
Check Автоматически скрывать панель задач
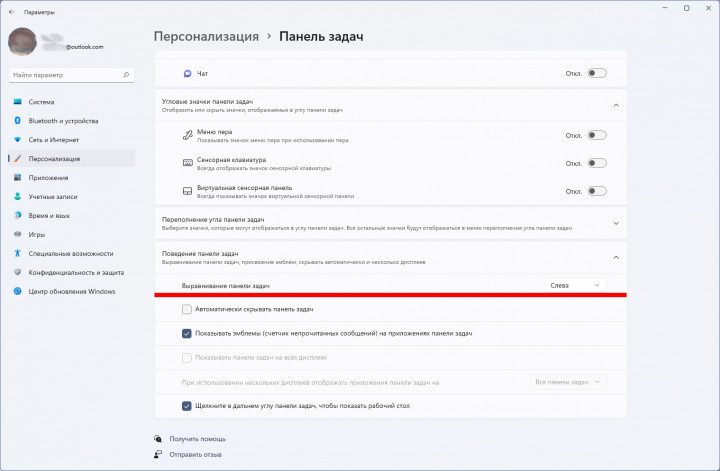click(186, 309)
